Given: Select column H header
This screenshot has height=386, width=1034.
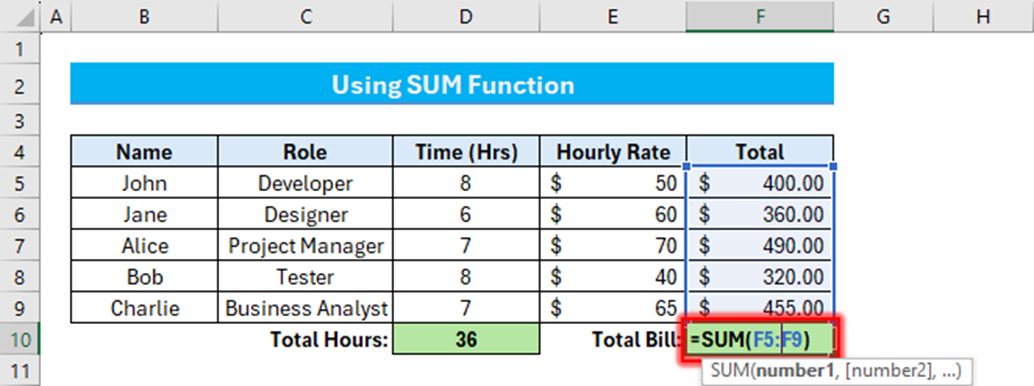Looking at the screenshot, I should click(x=983, y=17).
